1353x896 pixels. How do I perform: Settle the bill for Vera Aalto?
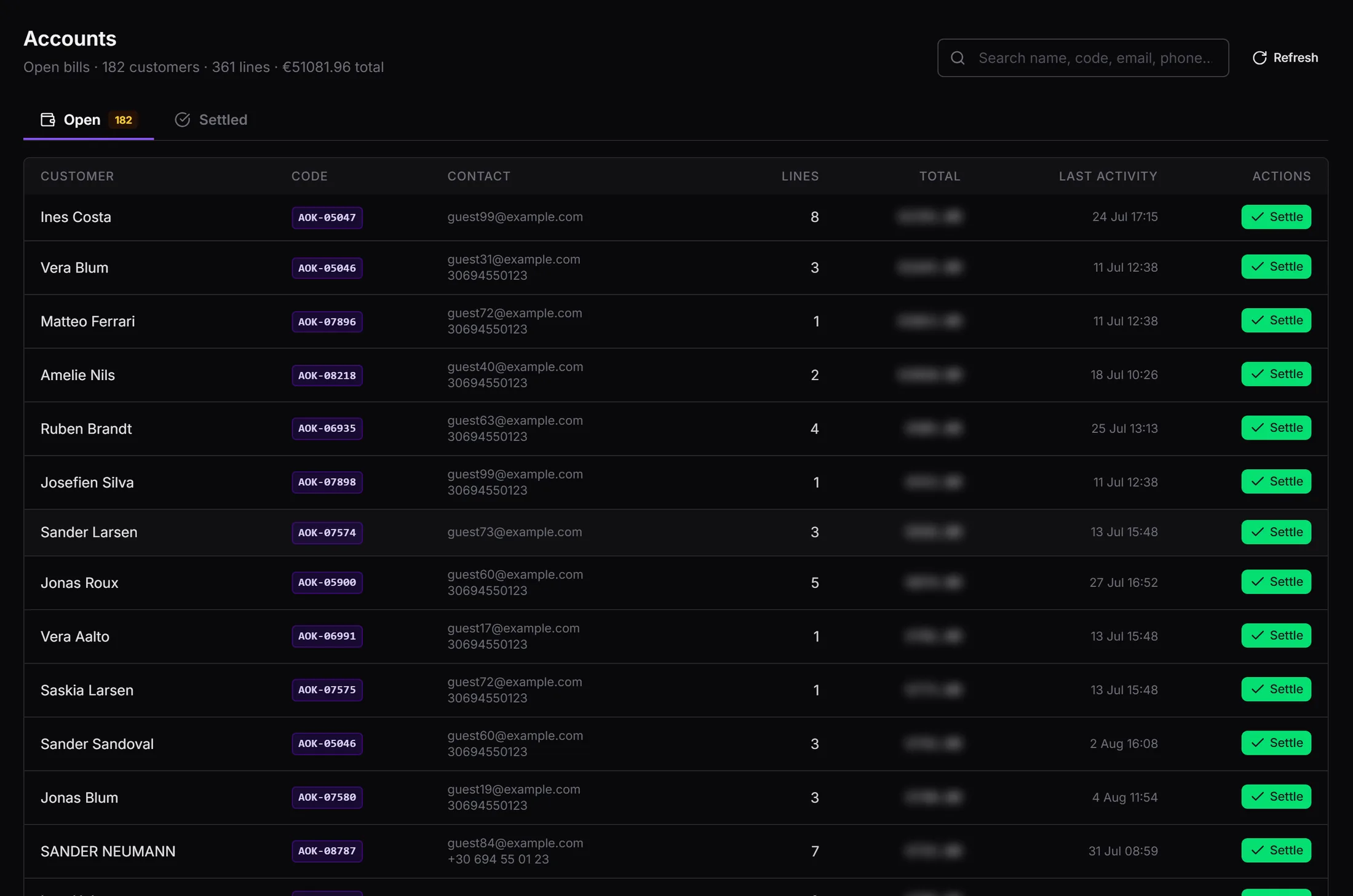1276,635
